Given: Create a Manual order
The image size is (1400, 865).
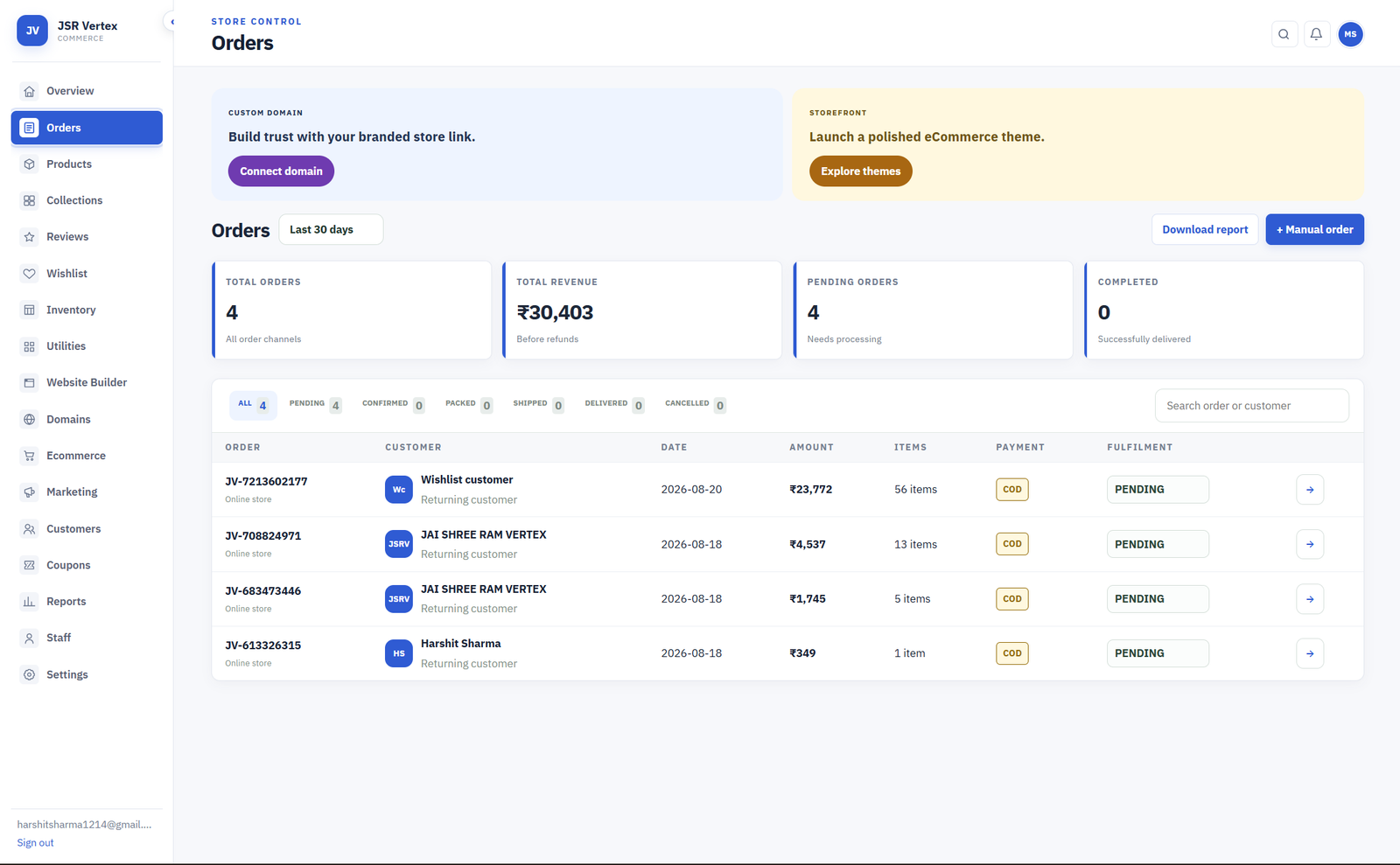Looking at the screenshot, I should tap(1314, 229).
